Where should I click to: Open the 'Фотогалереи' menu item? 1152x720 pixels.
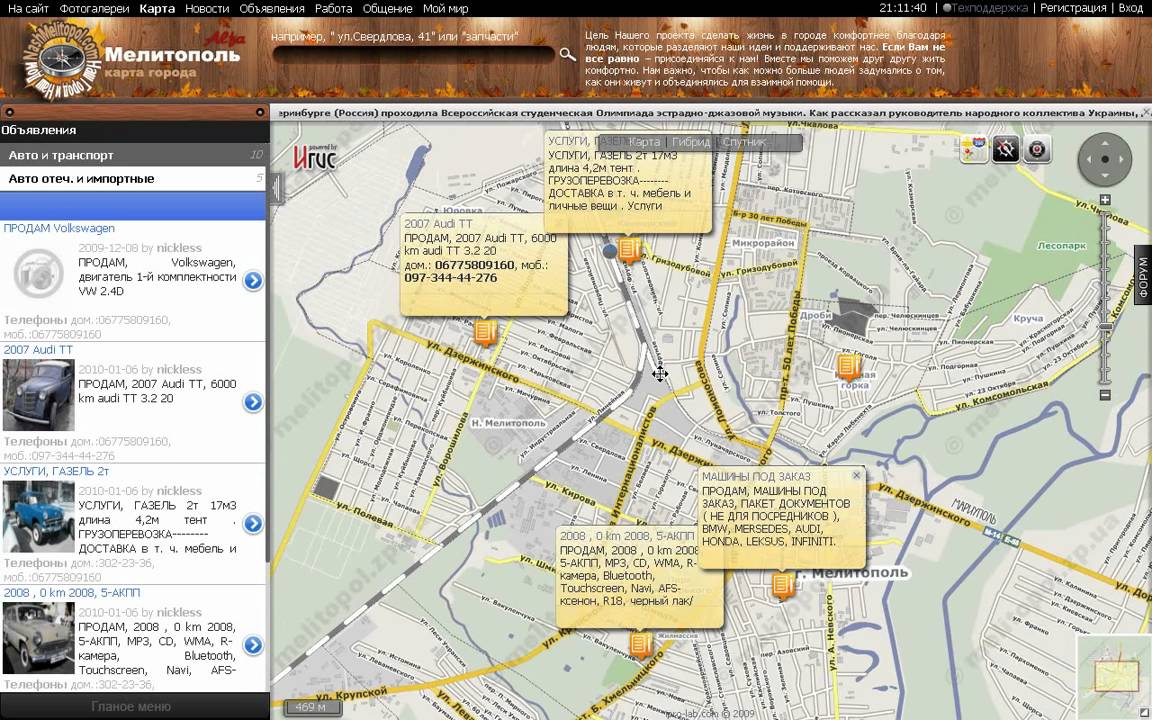(x=94, y=9)
